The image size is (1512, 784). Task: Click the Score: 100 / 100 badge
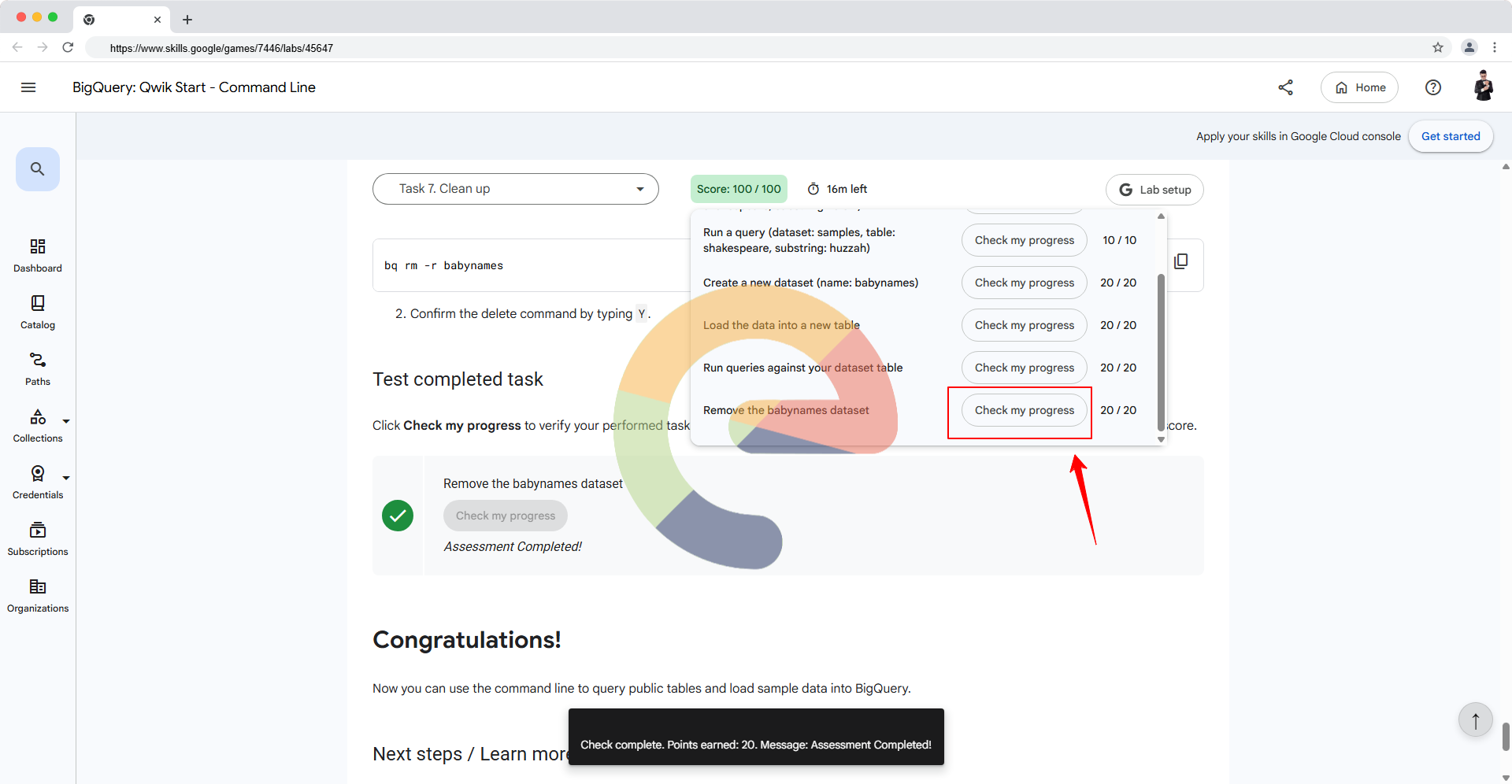click(x=739, y=189)
